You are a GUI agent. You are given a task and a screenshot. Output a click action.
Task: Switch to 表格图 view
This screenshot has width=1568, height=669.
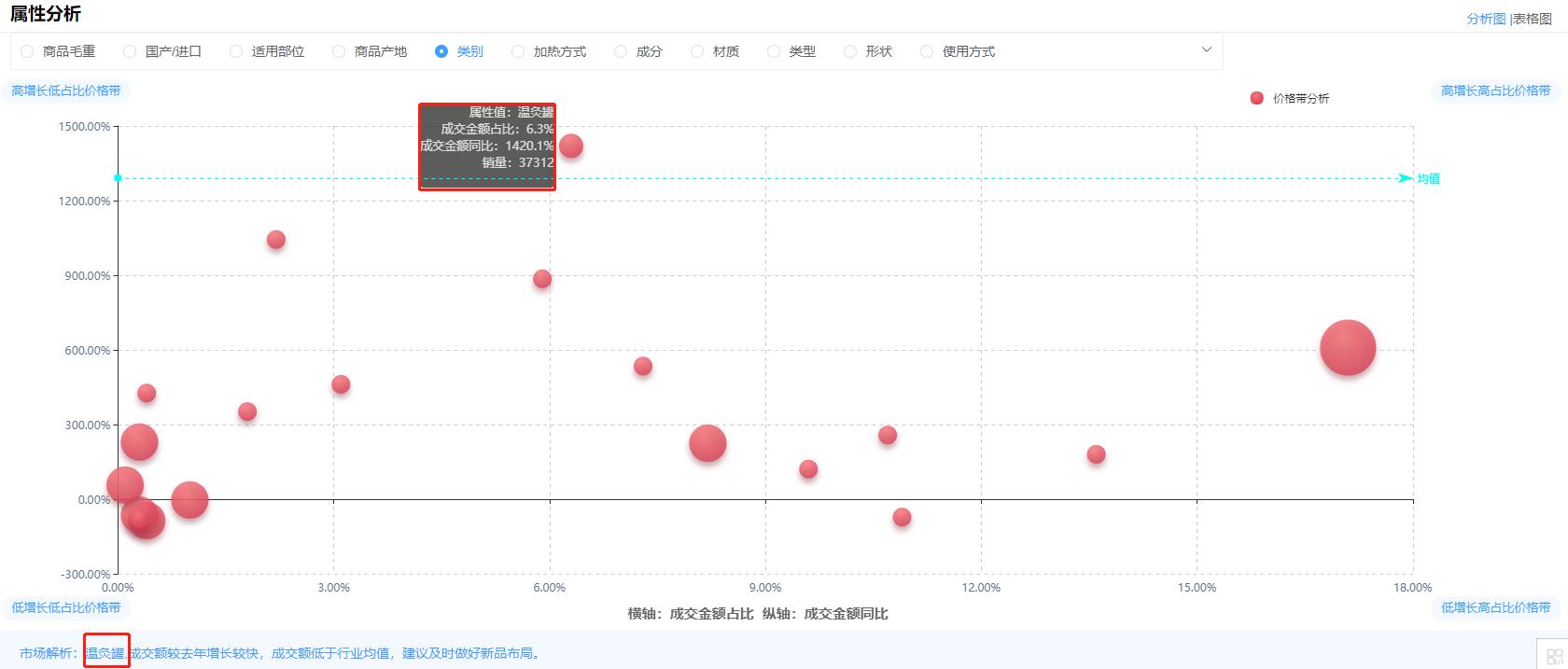(x=1532, y=19)
